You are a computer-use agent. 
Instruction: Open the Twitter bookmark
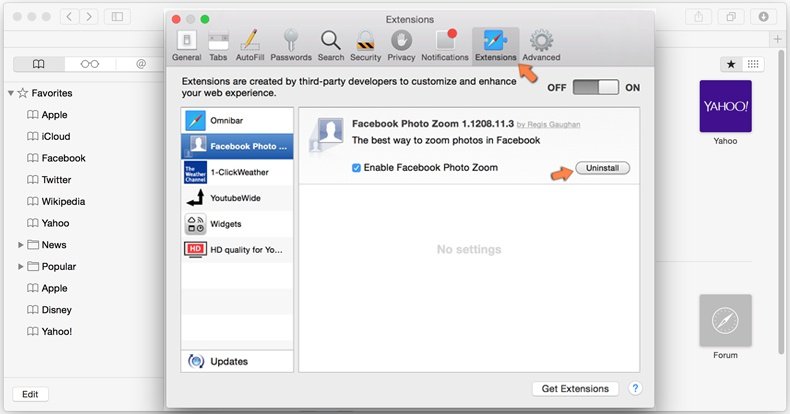(49, 180)
